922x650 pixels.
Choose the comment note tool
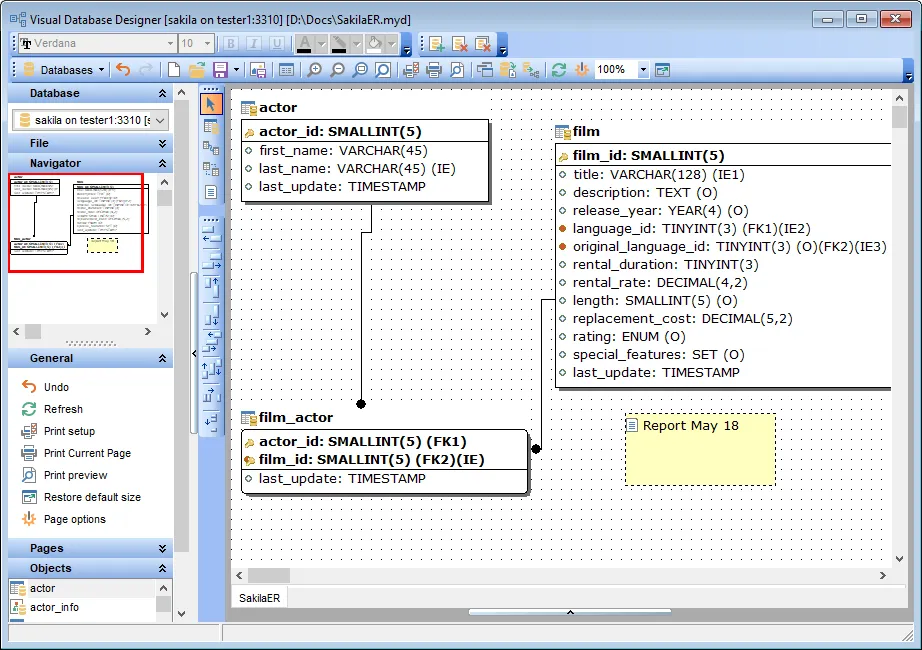(211, 192)
